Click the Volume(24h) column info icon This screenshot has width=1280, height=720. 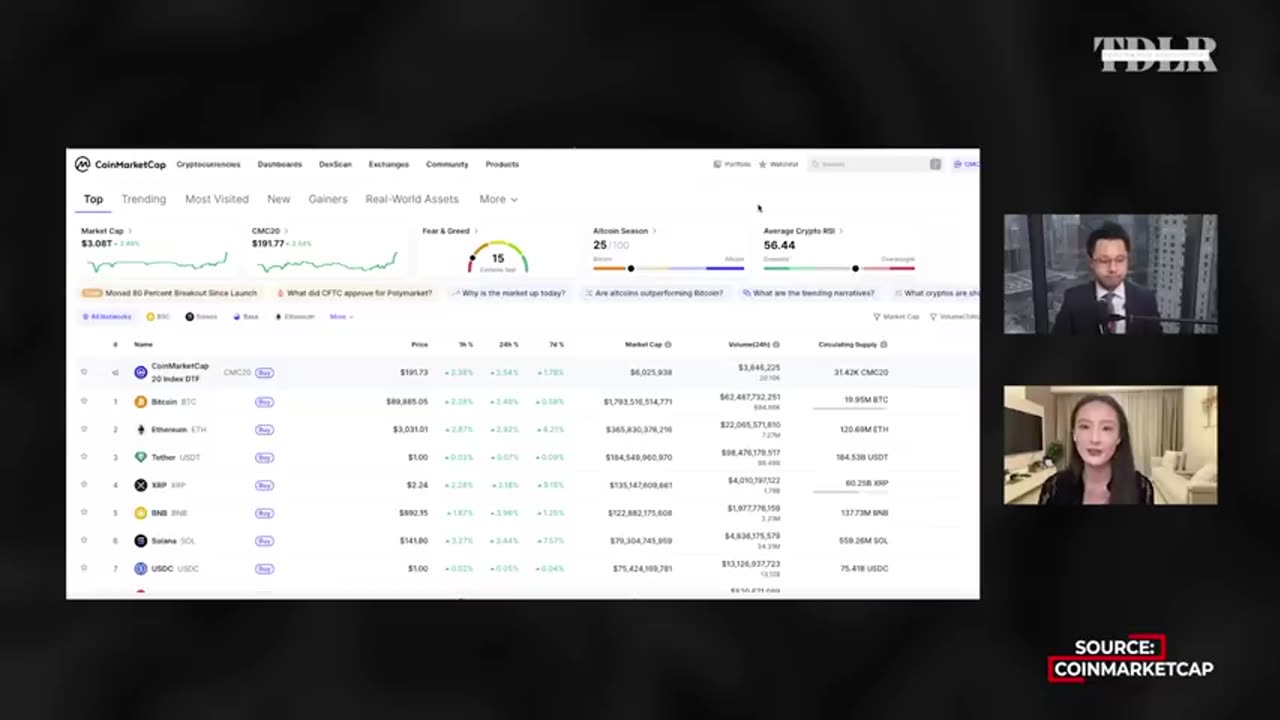[x=776, y=345]
